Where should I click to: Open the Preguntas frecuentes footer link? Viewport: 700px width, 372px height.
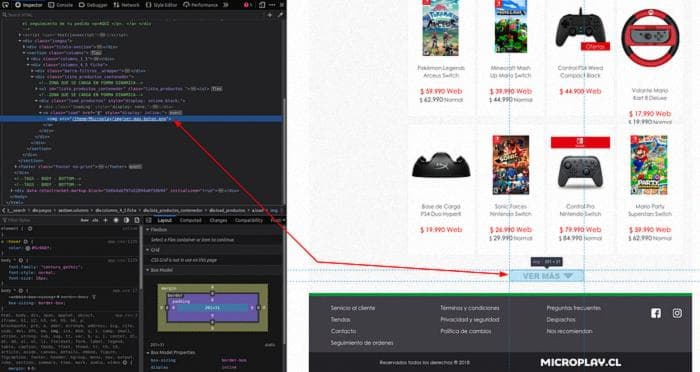click(574, 308)
